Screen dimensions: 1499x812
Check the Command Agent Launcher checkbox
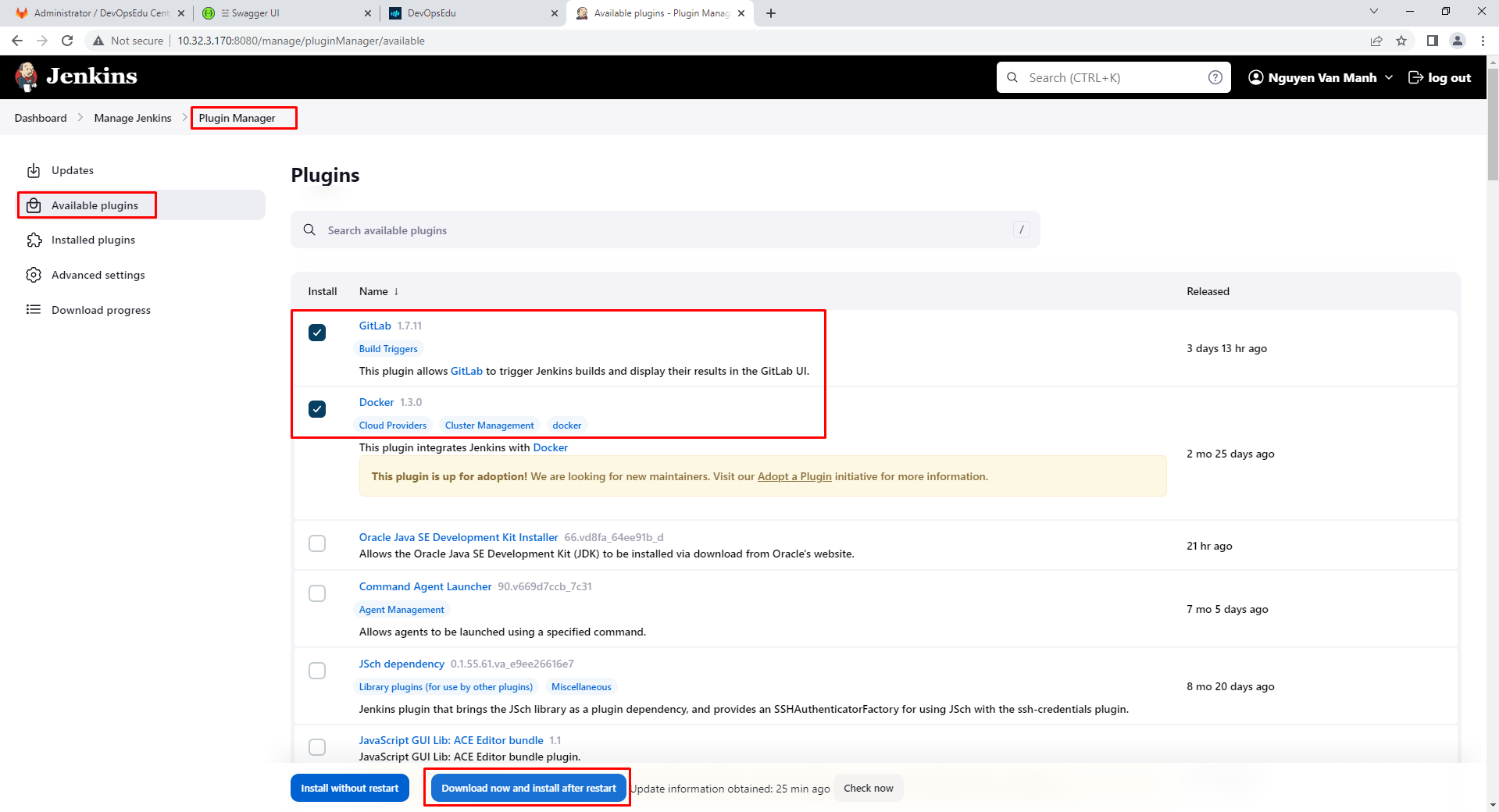click(x=317, y=593)
